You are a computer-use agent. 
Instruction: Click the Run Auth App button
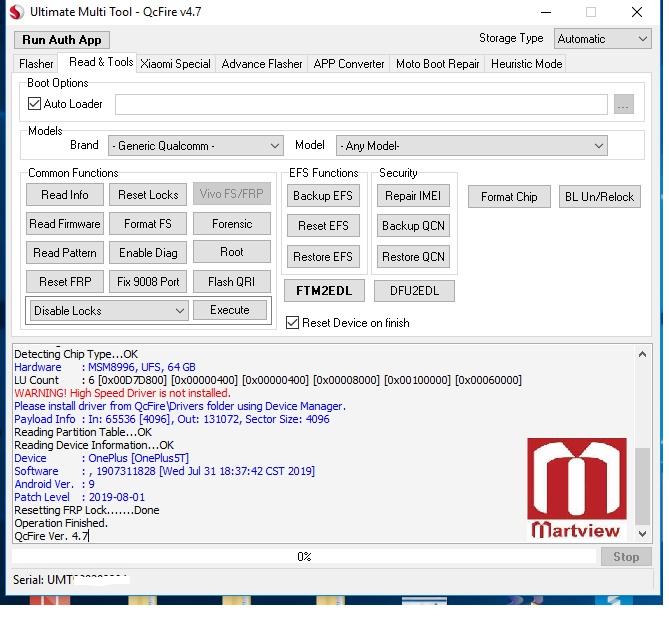[x=62, y=40]
